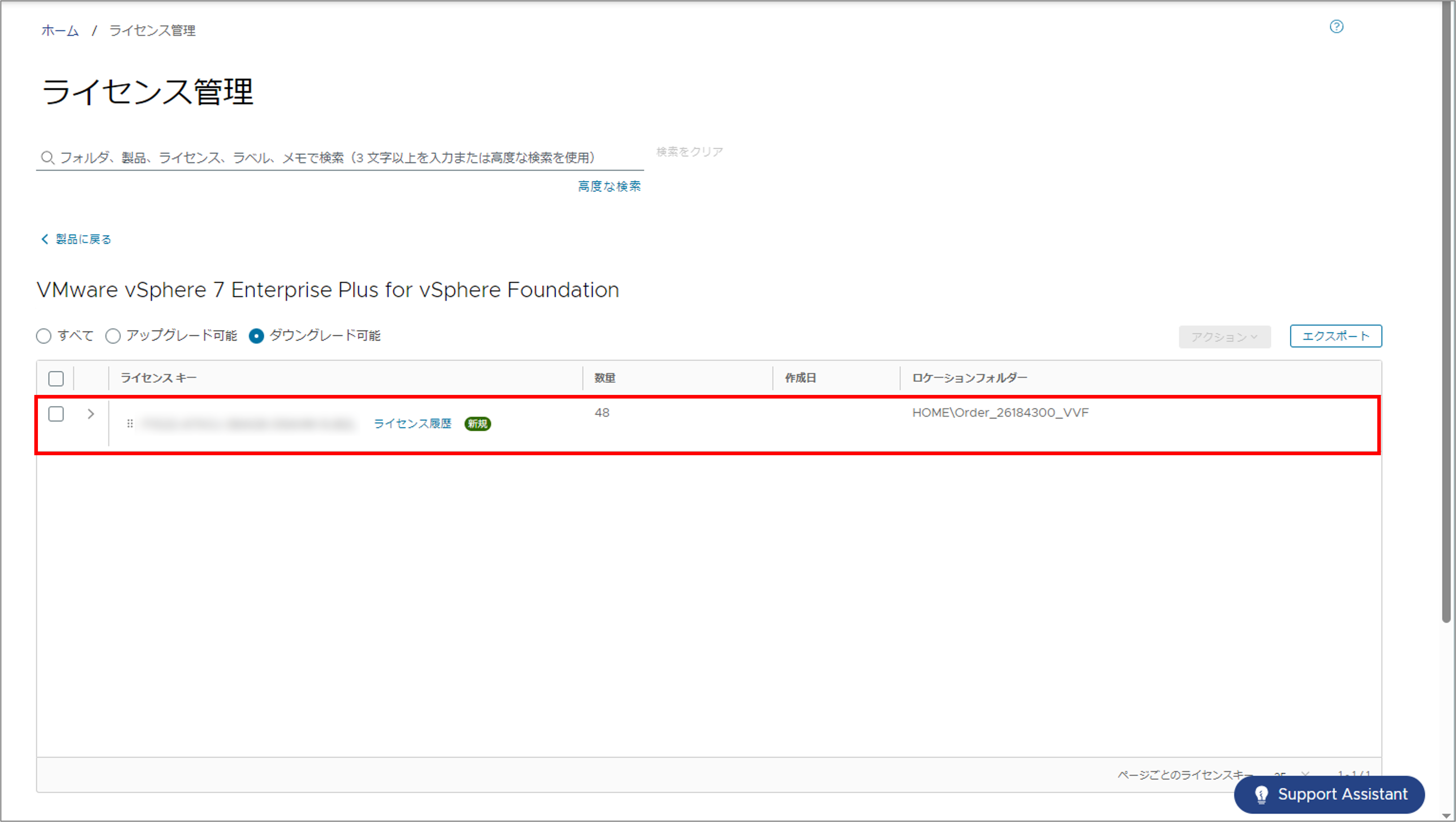Click the back chevron before 製品に戻る

[45, 239]
